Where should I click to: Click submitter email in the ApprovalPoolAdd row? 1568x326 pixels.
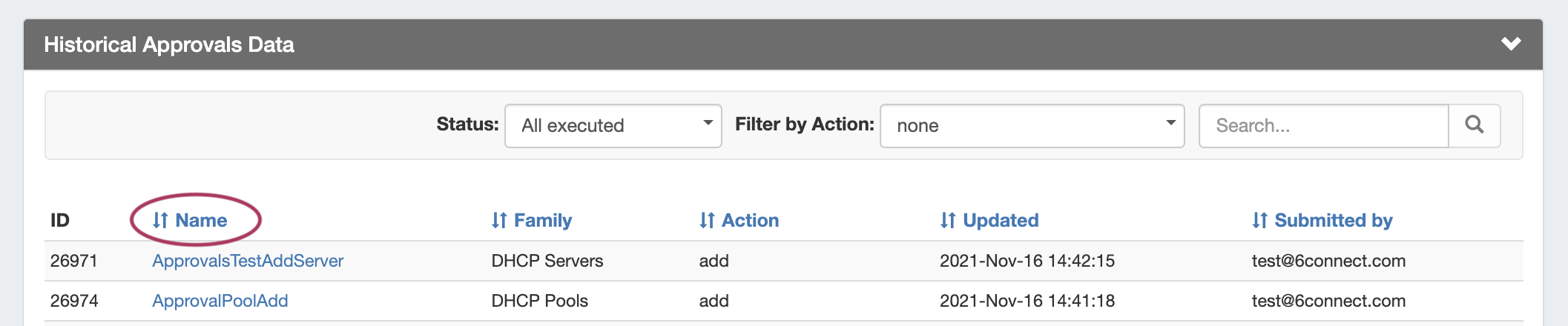coord(1328,301)
